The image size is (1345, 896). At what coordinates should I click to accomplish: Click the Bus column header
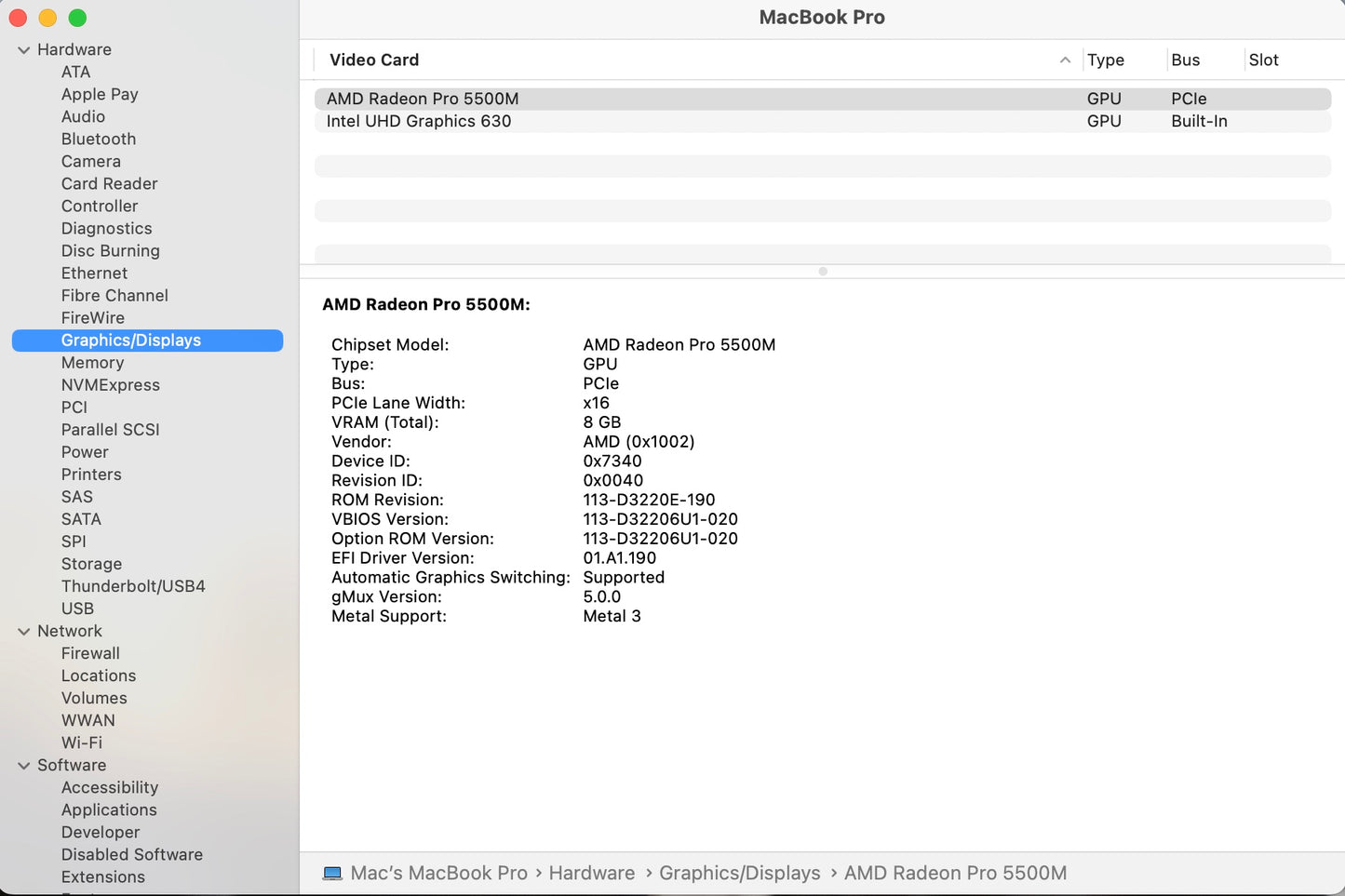pyautogui.click(x=1186, y=60)
